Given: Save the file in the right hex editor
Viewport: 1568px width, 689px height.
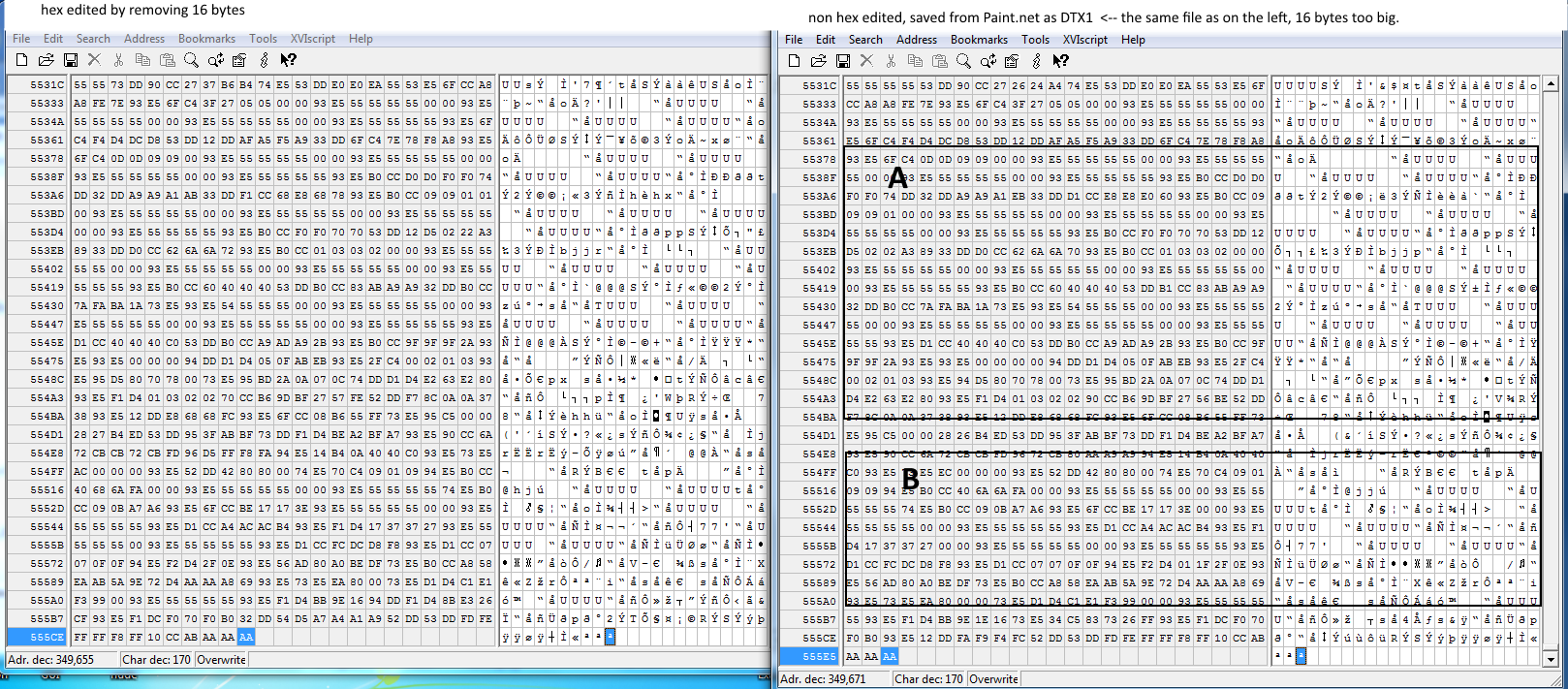Looking at the screenshot, I should click(842, 61).
